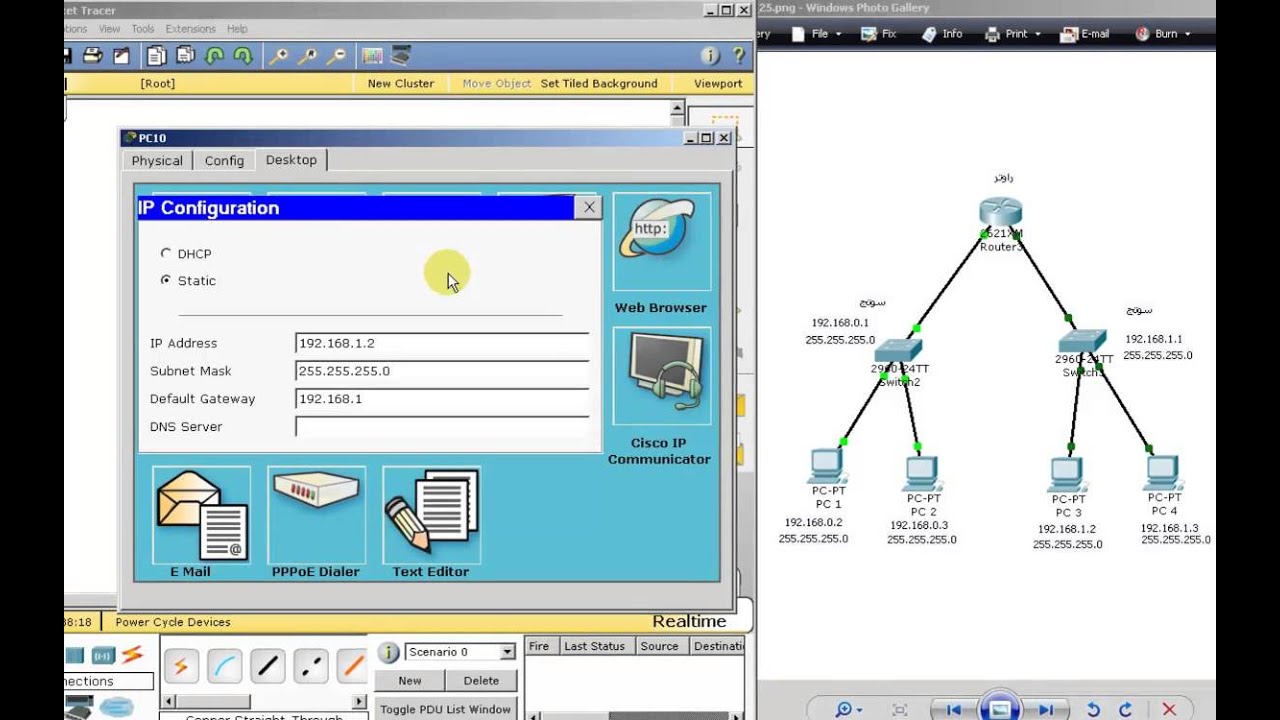
Task: Click Fix in Photo Gallery toolbar
Action: pyautogui.click(x=880, y=33)
